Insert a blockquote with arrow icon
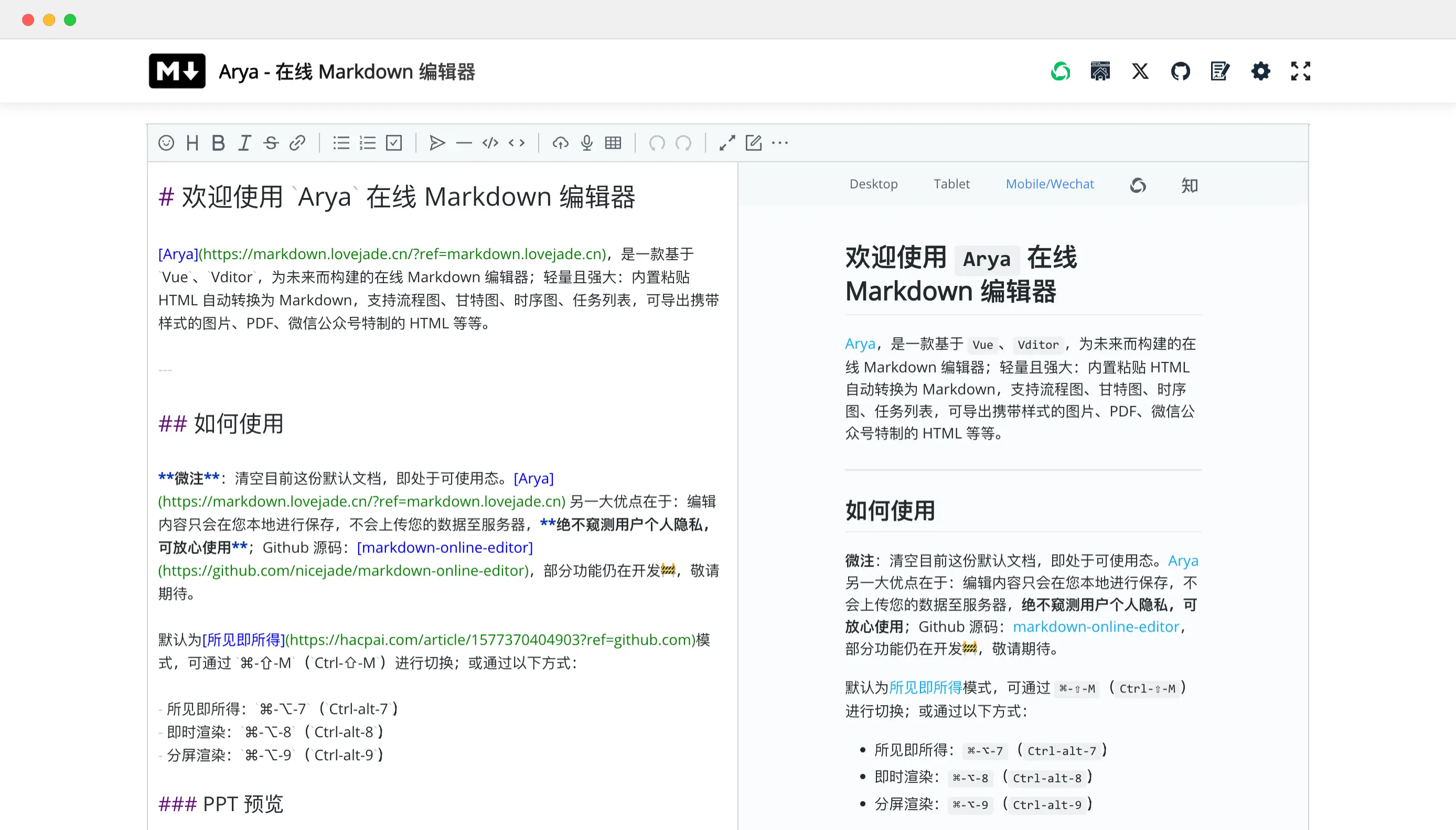This screenshot has height=830, width=1456. [437, 143]
